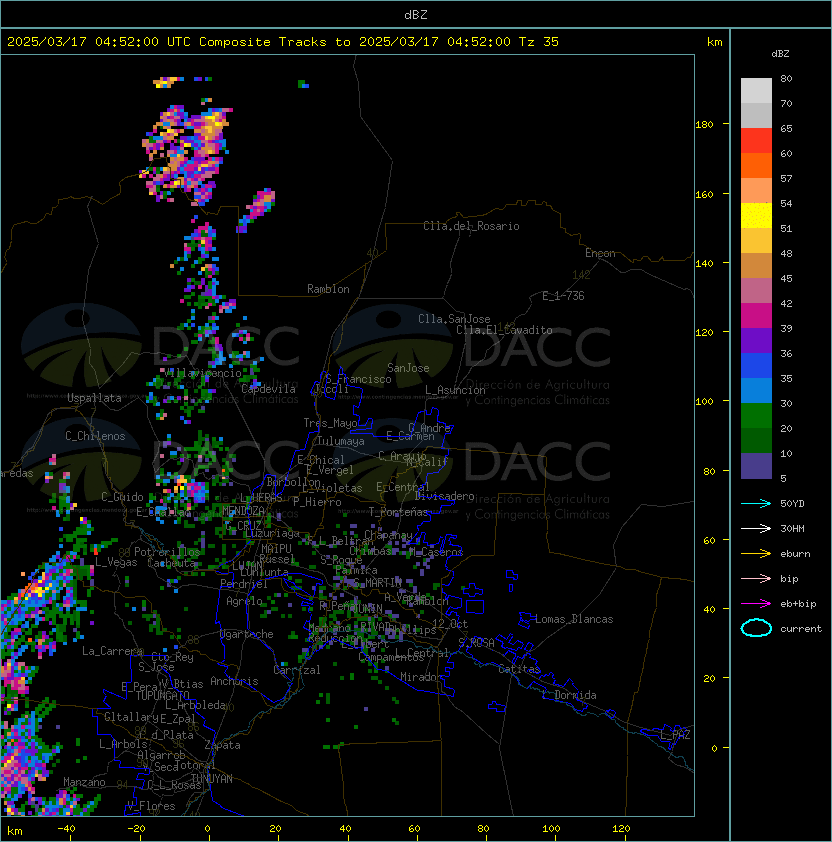Select the 'Zapata' map label

click(222, 745)
